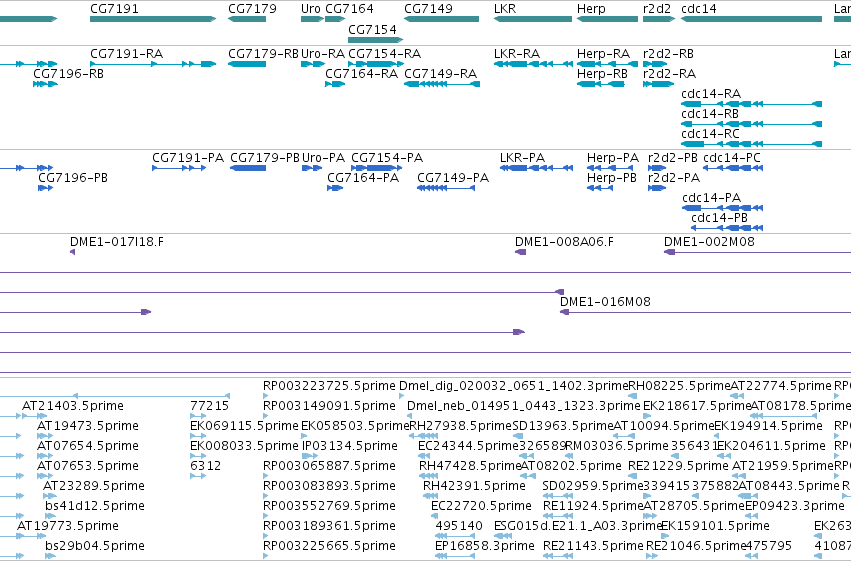Select EST label EK069115.5prime
The width and height of the screenshot is (851, 561).
(244, 426)
